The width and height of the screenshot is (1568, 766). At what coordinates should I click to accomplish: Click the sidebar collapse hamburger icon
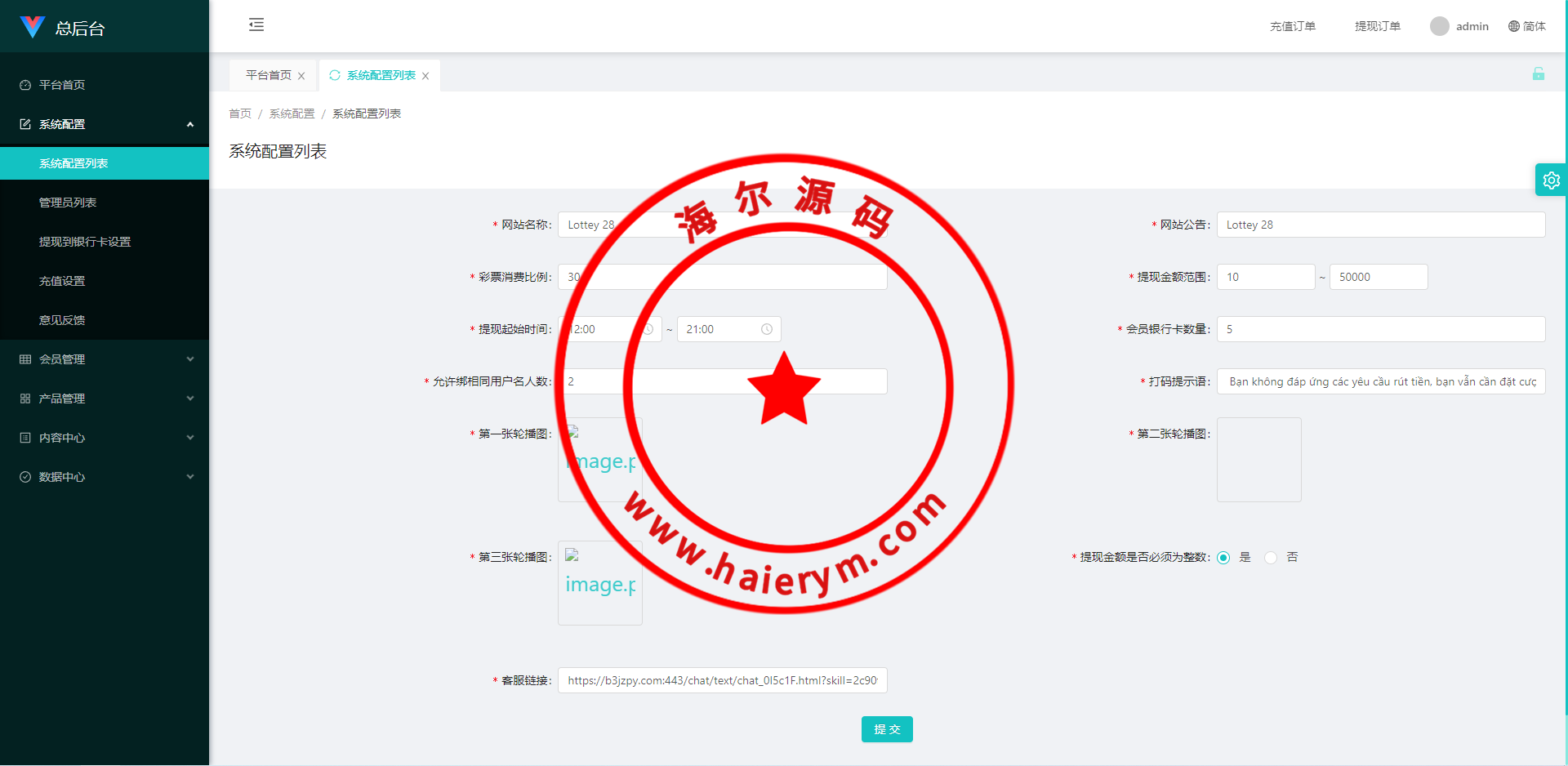(256, 24)
